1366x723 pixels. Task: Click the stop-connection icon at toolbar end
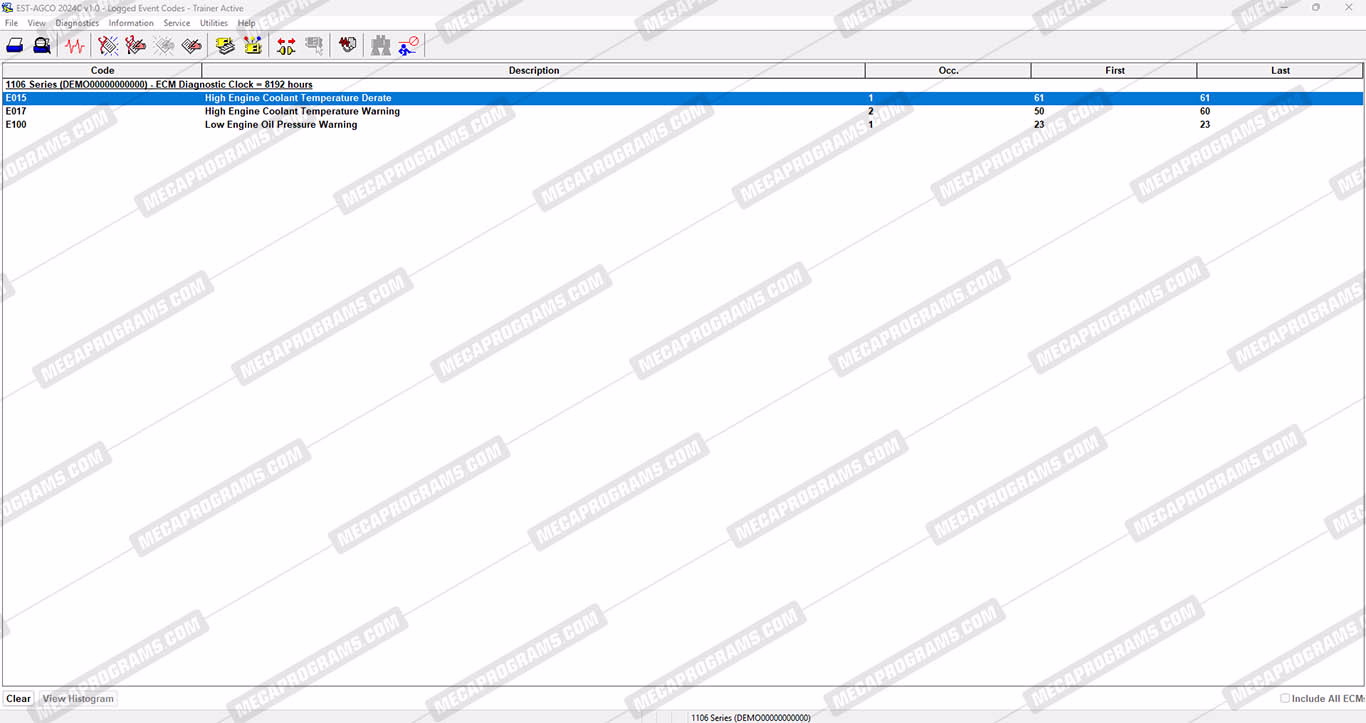pos(409,45)
